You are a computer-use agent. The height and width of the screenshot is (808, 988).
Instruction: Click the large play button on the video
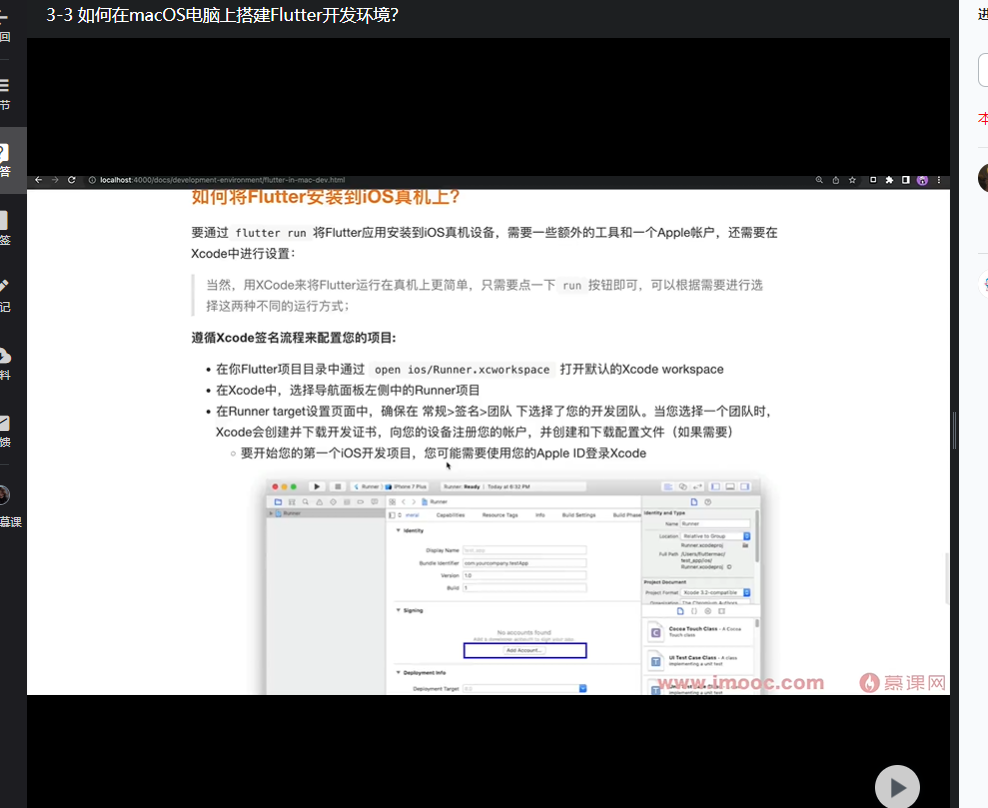coord(897,787)
